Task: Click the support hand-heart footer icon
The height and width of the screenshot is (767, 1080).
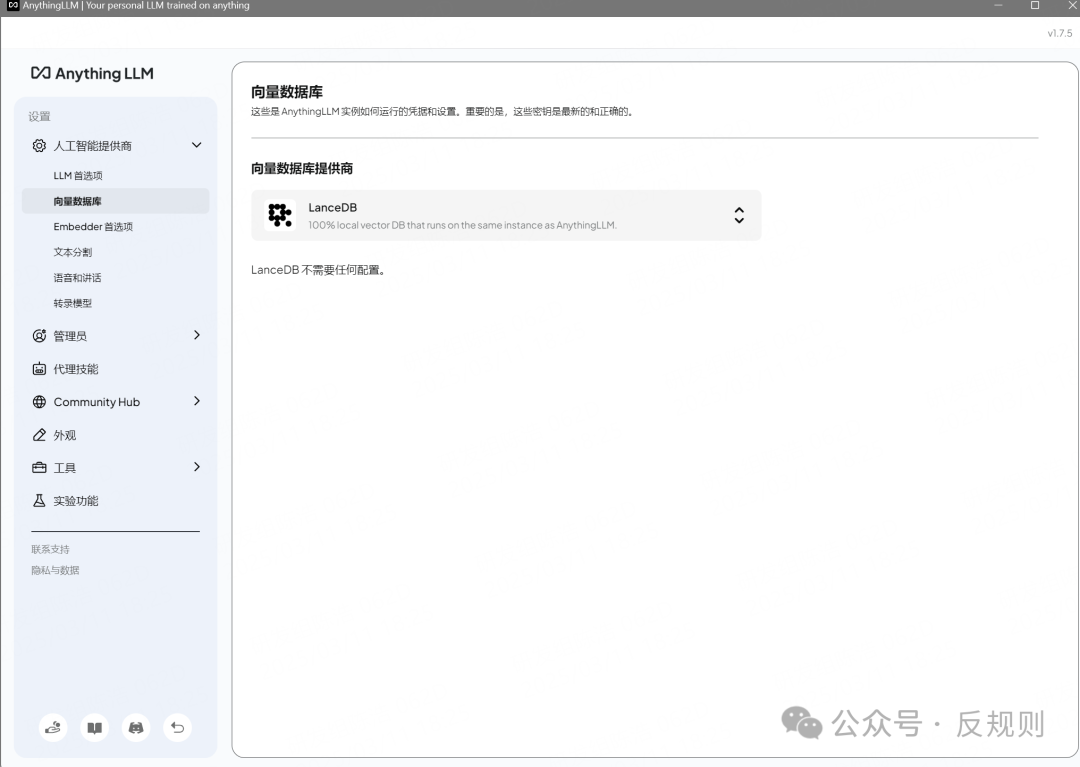Action: [x=53, y=727]
